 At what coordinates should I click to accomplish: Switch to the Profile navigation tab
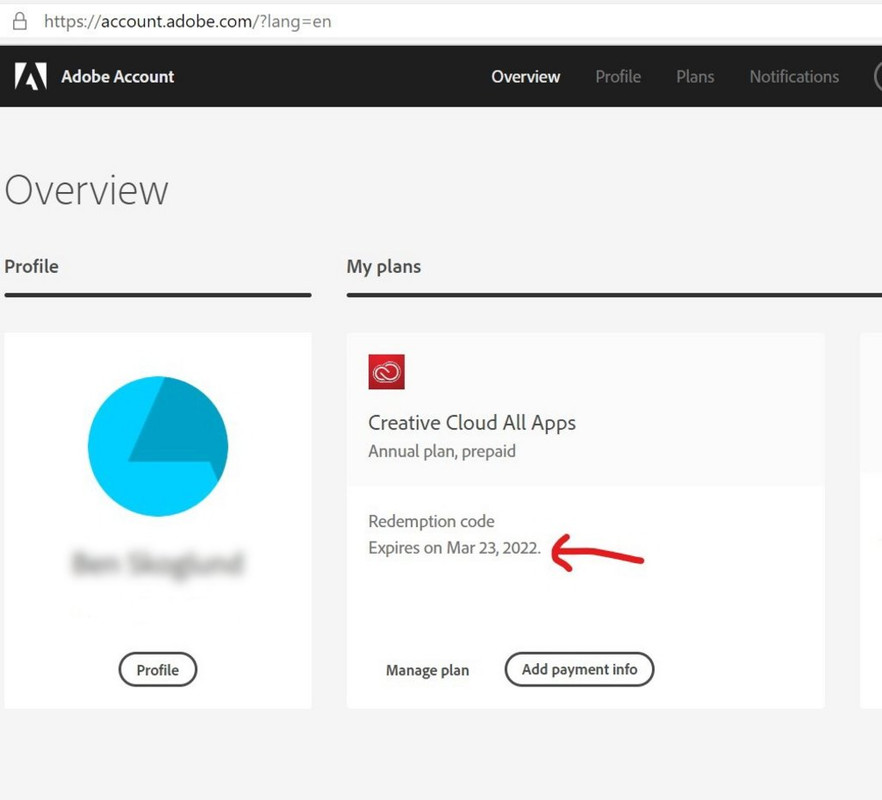618,77
